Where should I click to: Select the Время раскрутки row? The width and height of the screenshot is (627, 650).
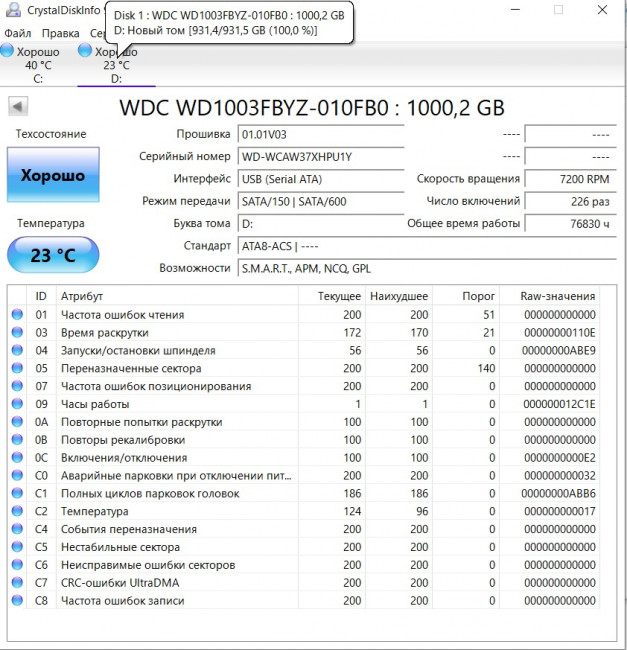pos(303,332)
